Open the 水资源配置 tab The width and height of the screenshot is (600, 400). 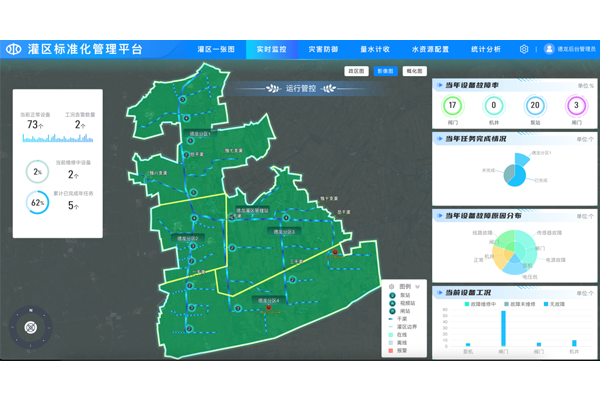430,49
